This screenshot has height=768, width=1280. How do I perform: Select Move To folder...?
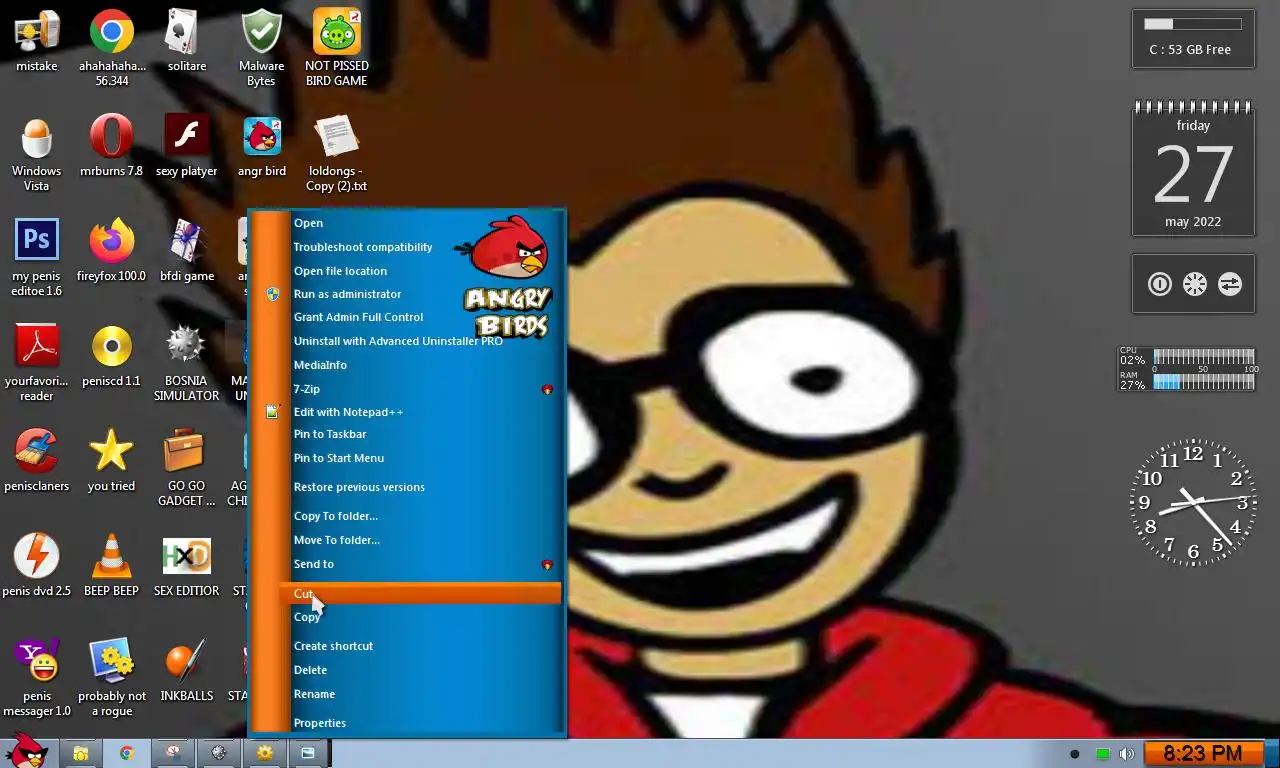[x=421, y=540]
